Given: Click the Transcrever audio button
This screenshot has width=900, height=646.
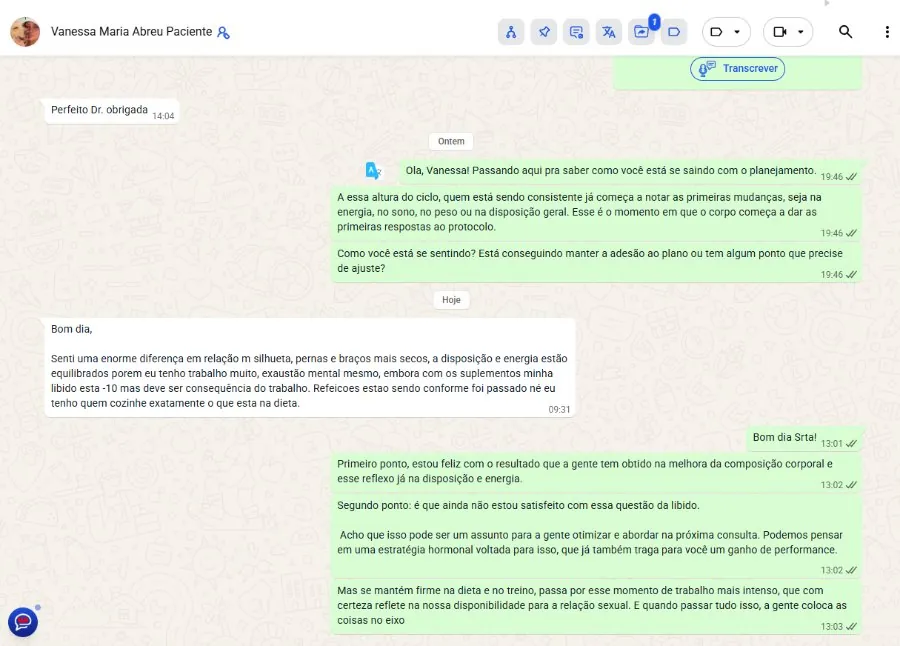Looking at the screenshot, I should [738, 69].
